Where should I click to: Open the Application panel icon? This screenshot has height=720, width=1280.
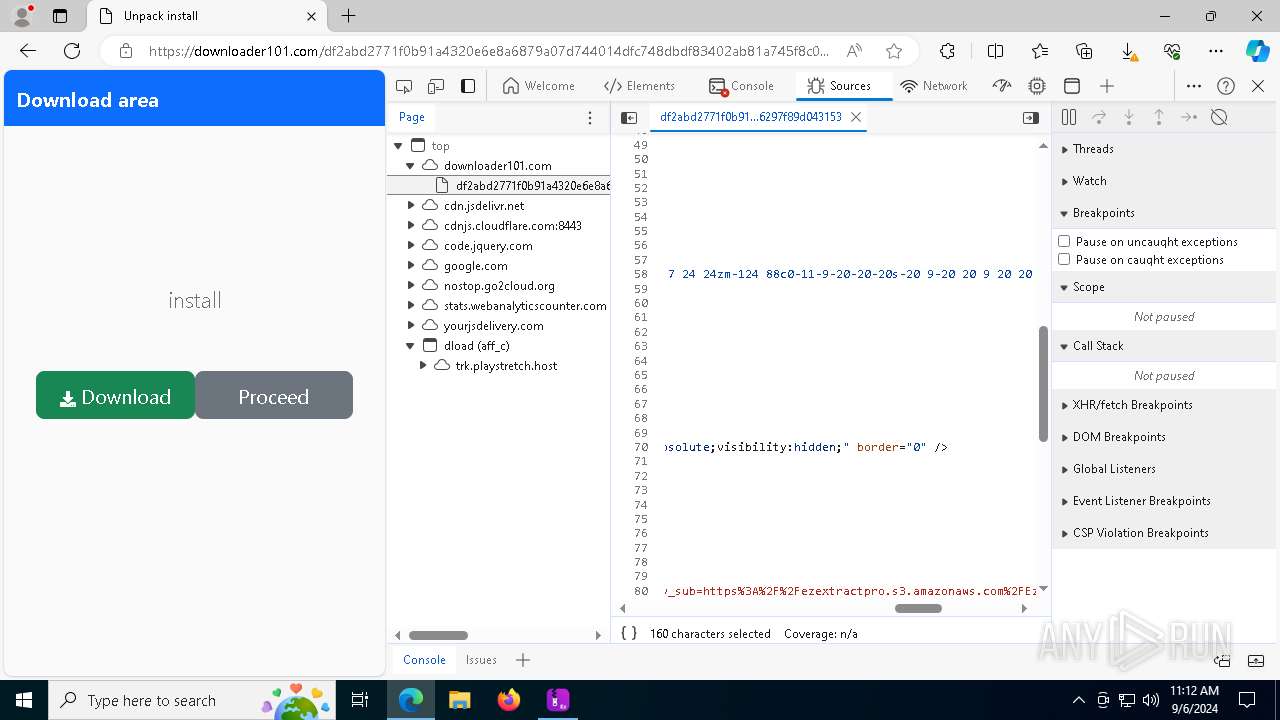1072,86
